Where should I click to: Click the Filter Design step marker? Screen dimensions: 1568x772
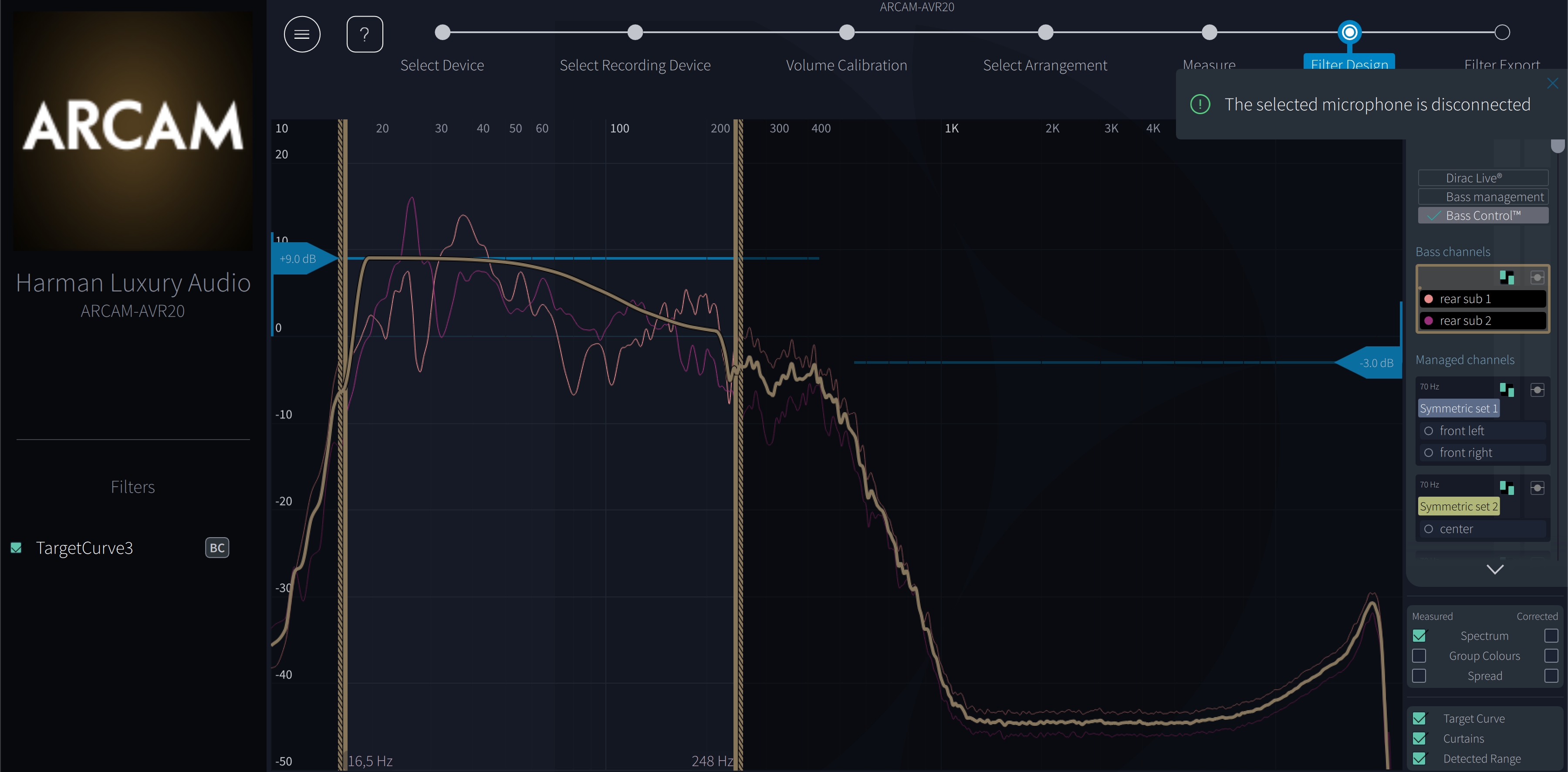(1349, 32)
